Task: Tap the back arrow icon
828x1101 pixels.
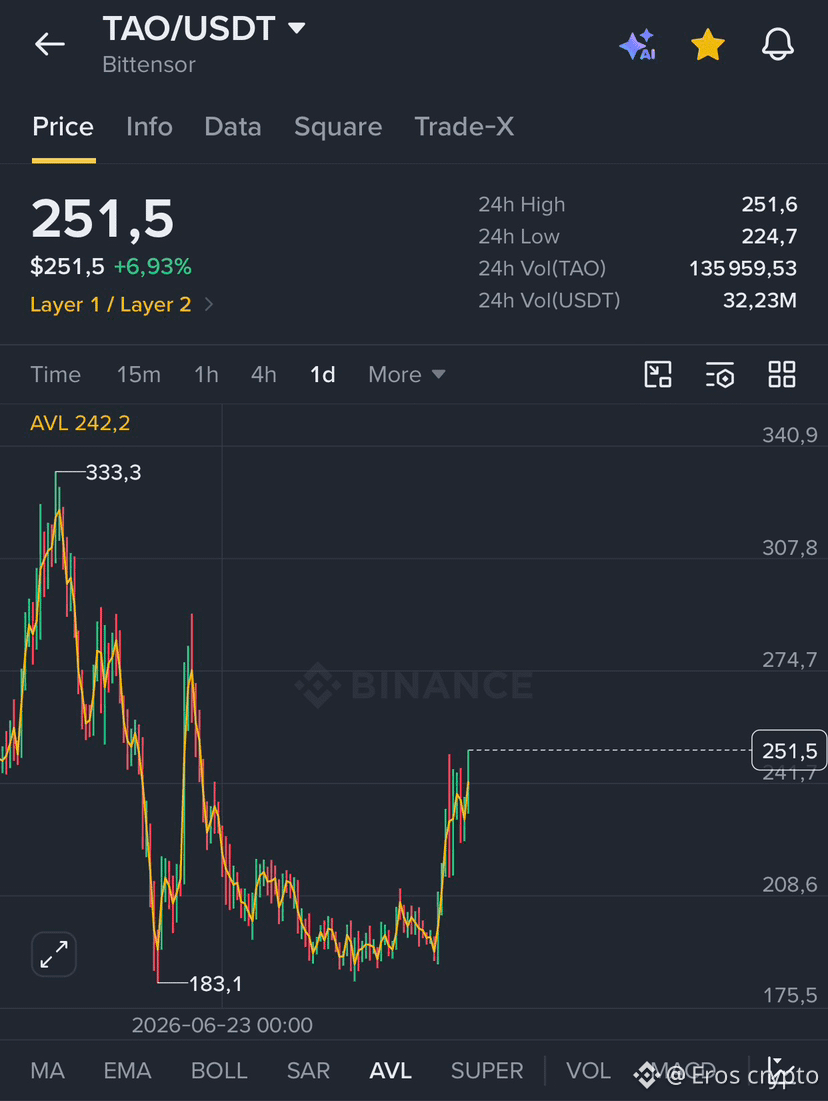Action: pyautogui.click(x=49, y=44)
